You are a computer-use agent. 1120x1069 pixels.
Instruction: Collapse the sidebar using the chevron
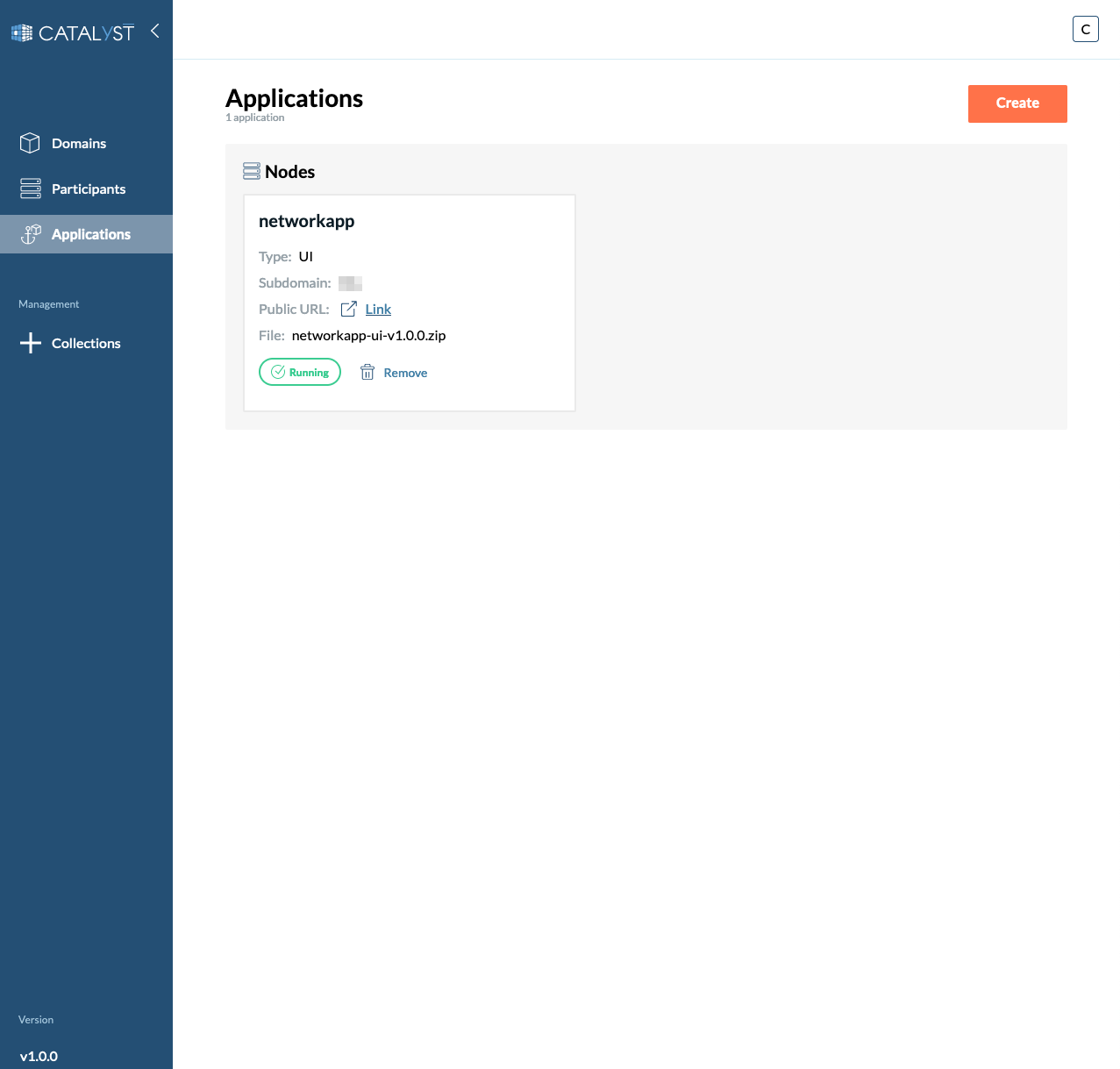[x=154, y=31]
